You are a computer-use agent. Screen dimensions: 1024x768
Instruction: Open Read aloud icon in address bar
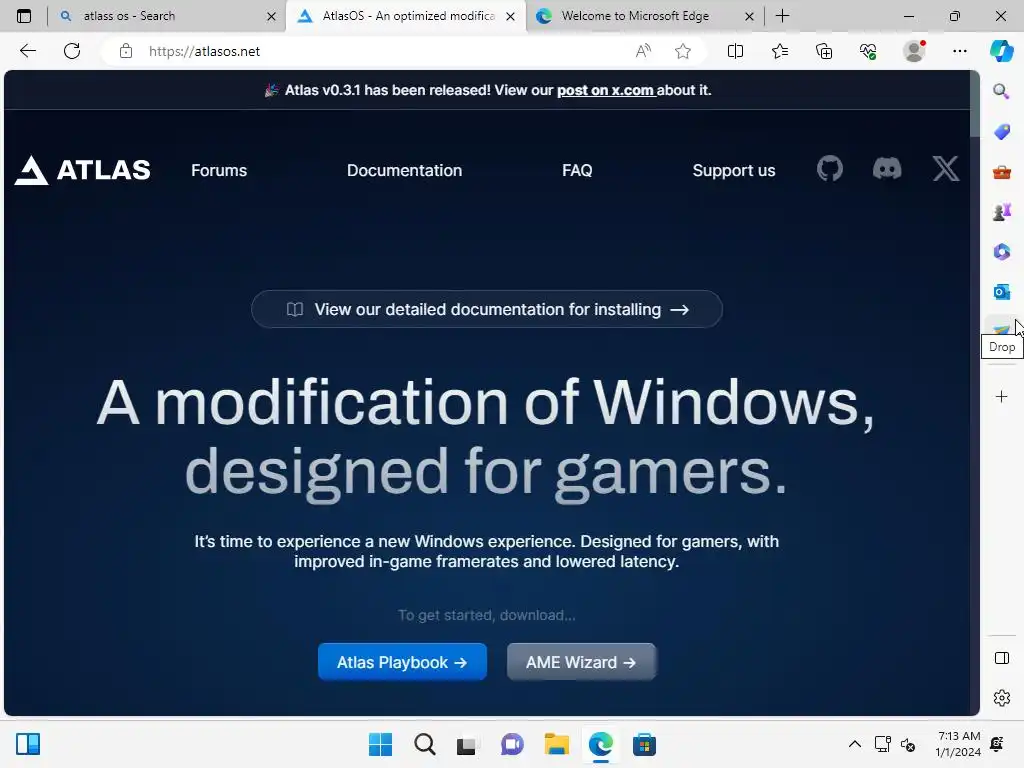click(x=643, y=51)
